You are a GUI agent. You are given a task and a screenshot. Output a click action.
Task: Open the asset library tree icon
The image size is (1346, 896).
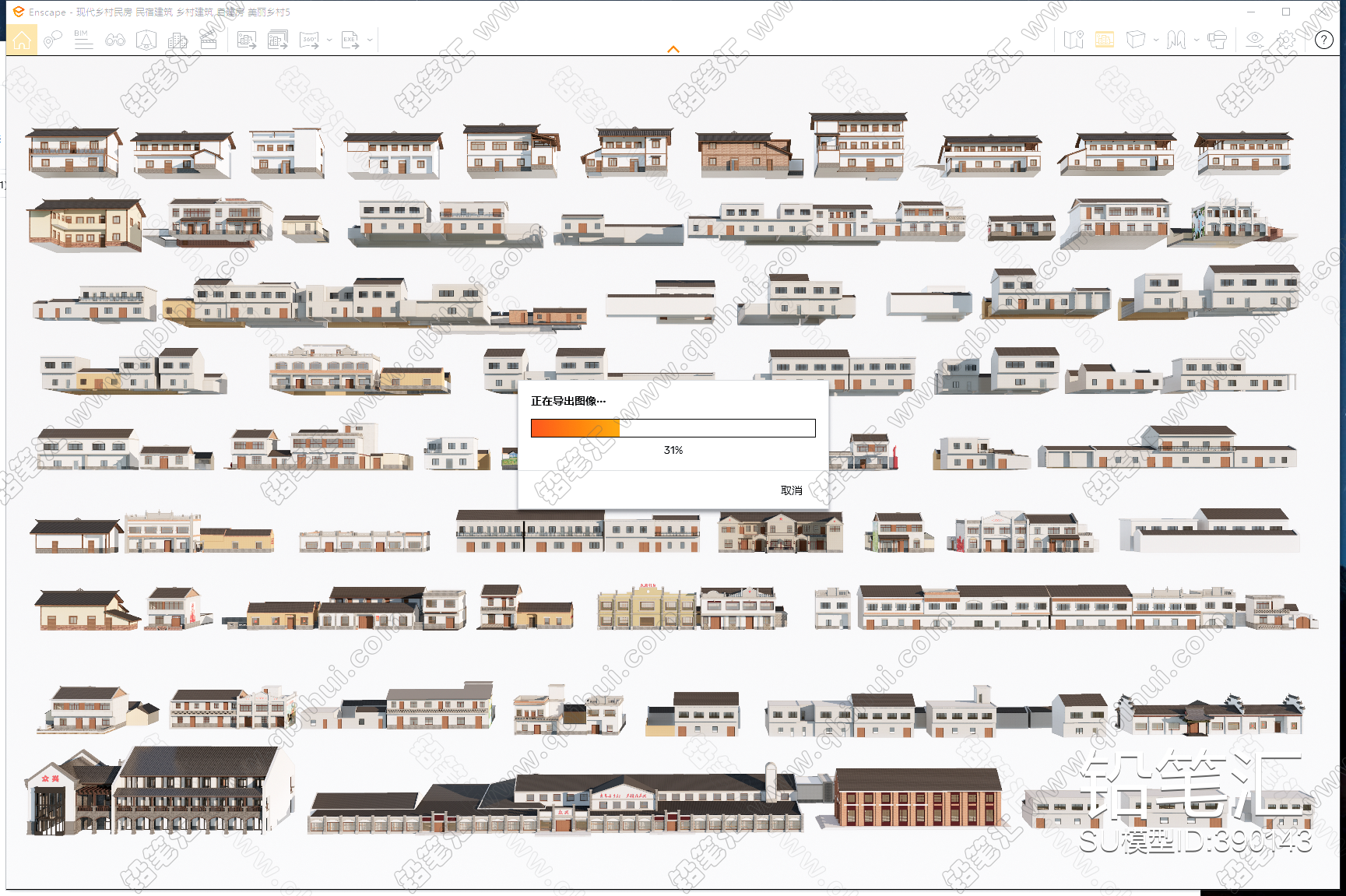(x=146, y=40)
